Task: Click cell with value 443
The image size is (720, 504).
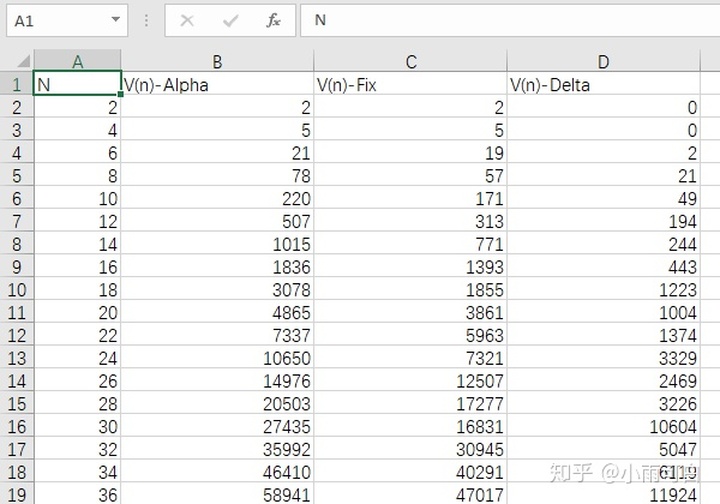Action: point(603,267)
